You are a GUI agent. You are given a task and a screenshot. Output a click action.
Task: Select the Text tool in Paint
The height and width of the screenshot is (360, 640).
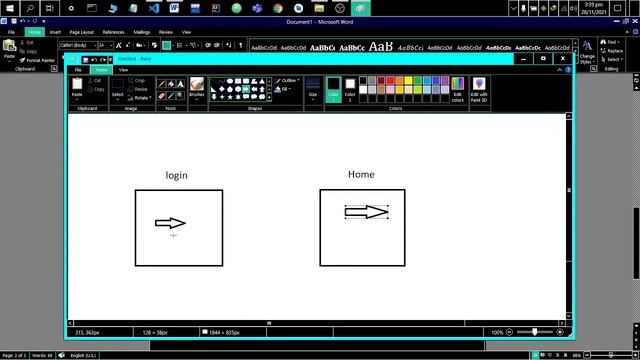[180, 84]
